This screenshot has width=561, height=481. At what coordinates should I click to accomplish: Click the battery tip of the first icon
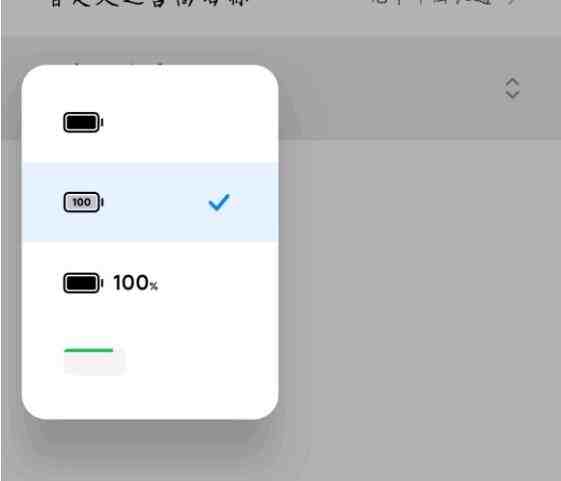[102, 122]
